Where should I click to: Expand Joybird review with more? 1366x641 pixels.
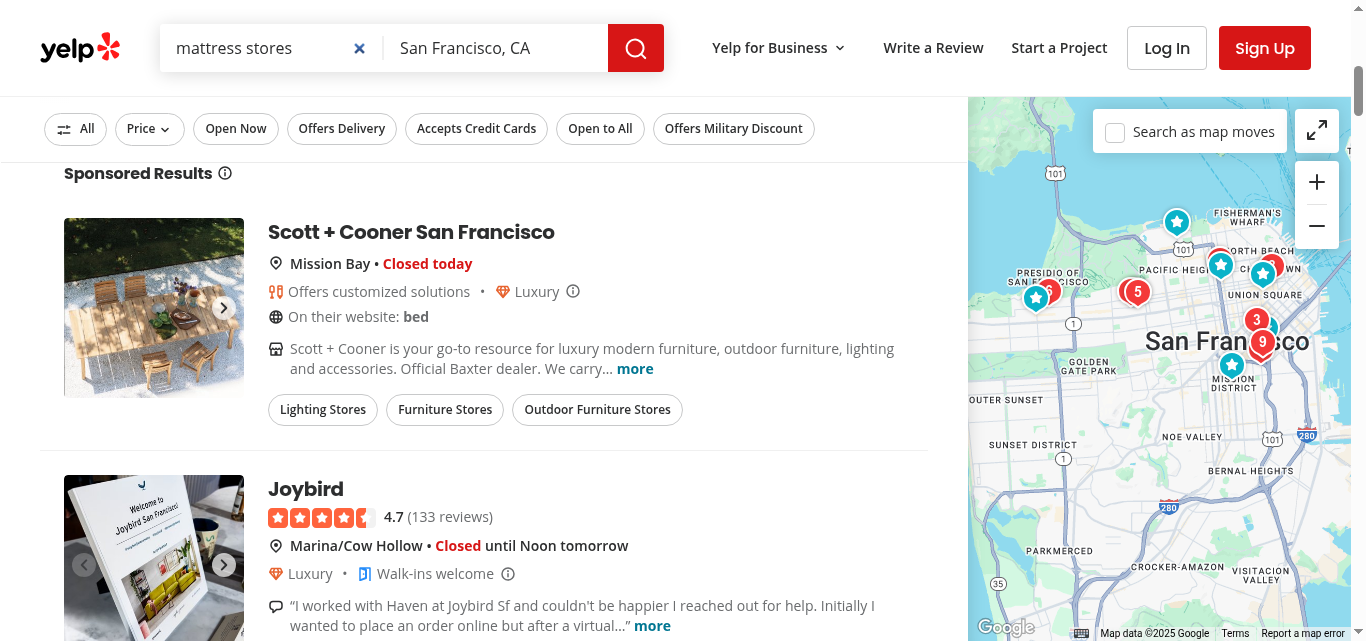pos(652,626)
